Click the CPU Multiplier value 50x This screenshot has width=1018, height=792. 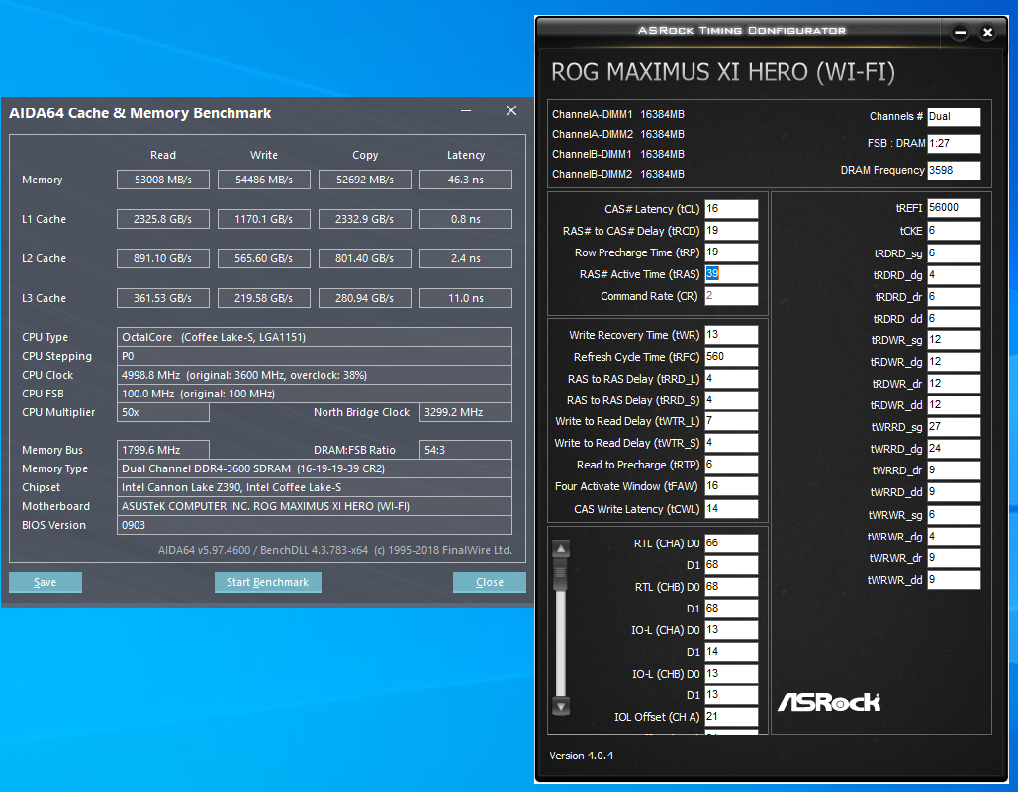(x=163, y=412)
